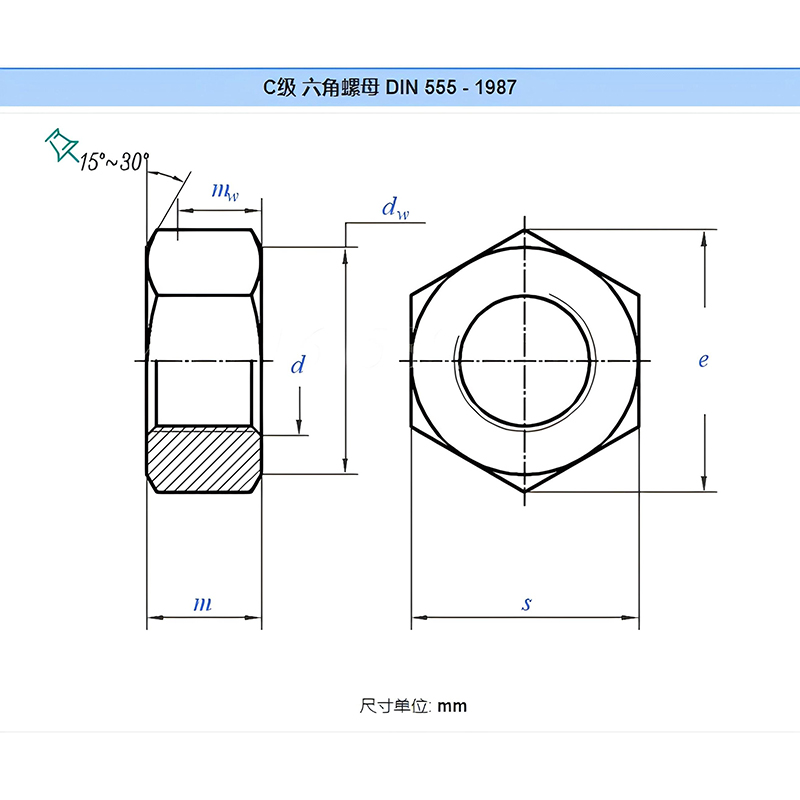Click the m nut height label
Image resolution: width=800 pixels, height=800 pixels.
pyautogui.click(x=203, y=604)
